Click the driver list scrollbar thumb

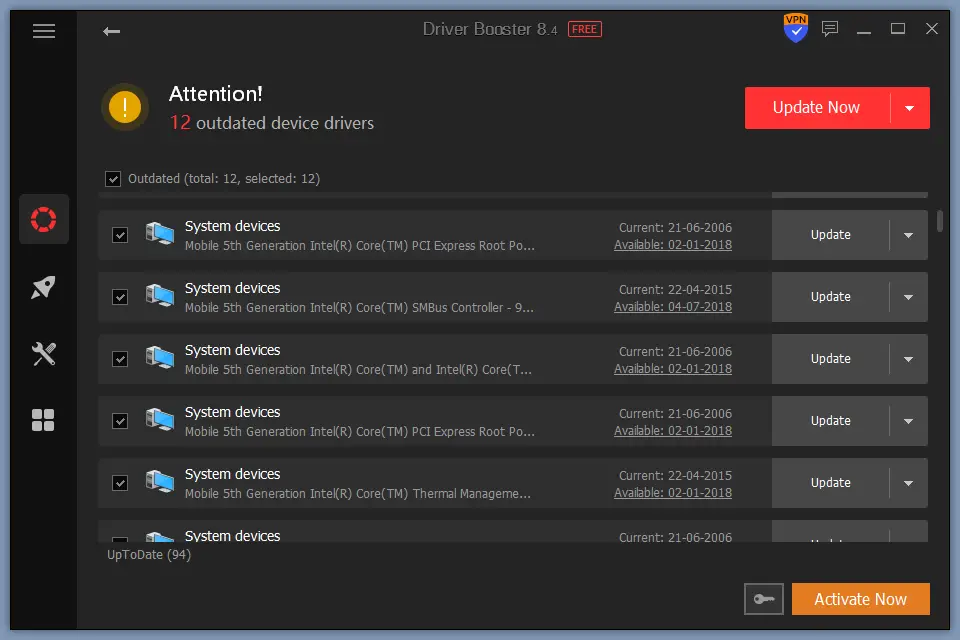coord(939,220)
